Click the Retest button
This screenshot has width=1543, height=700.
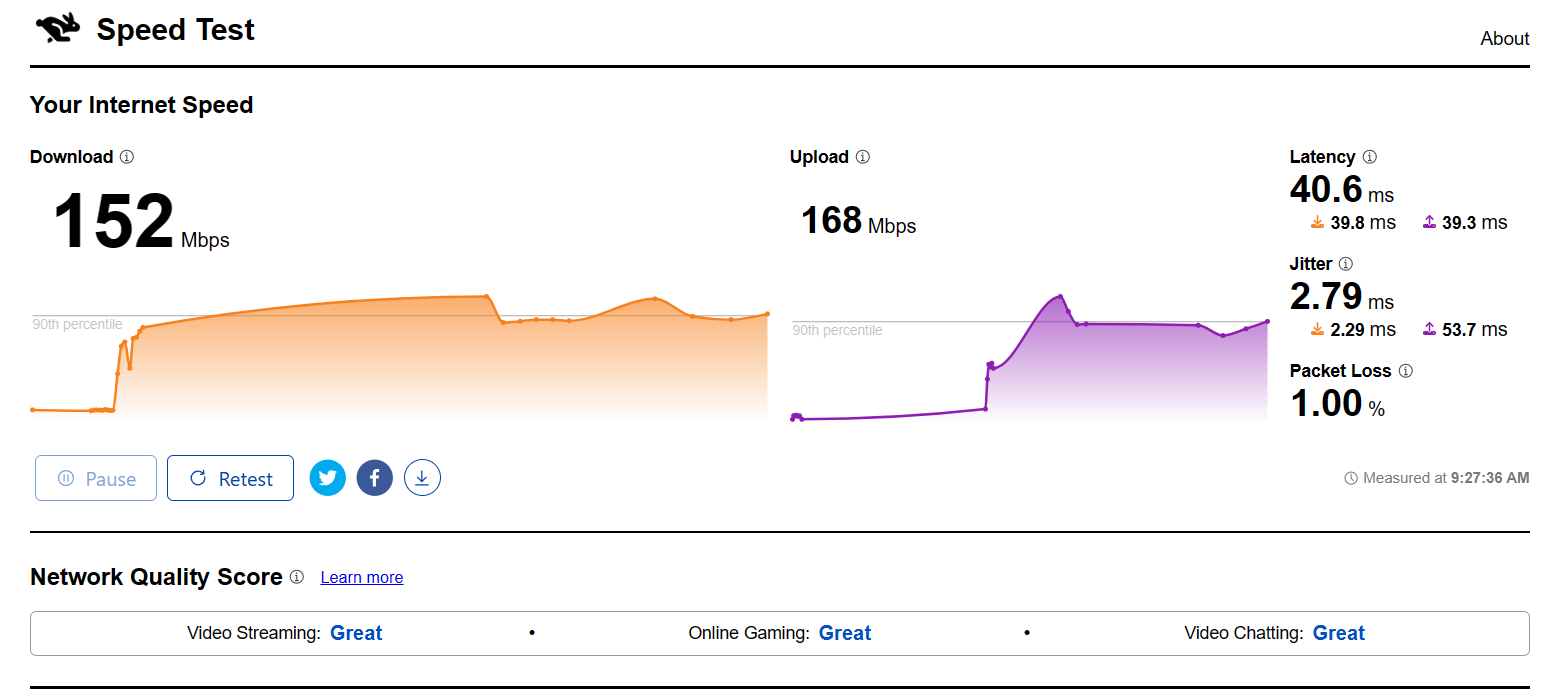coord(230,478)
